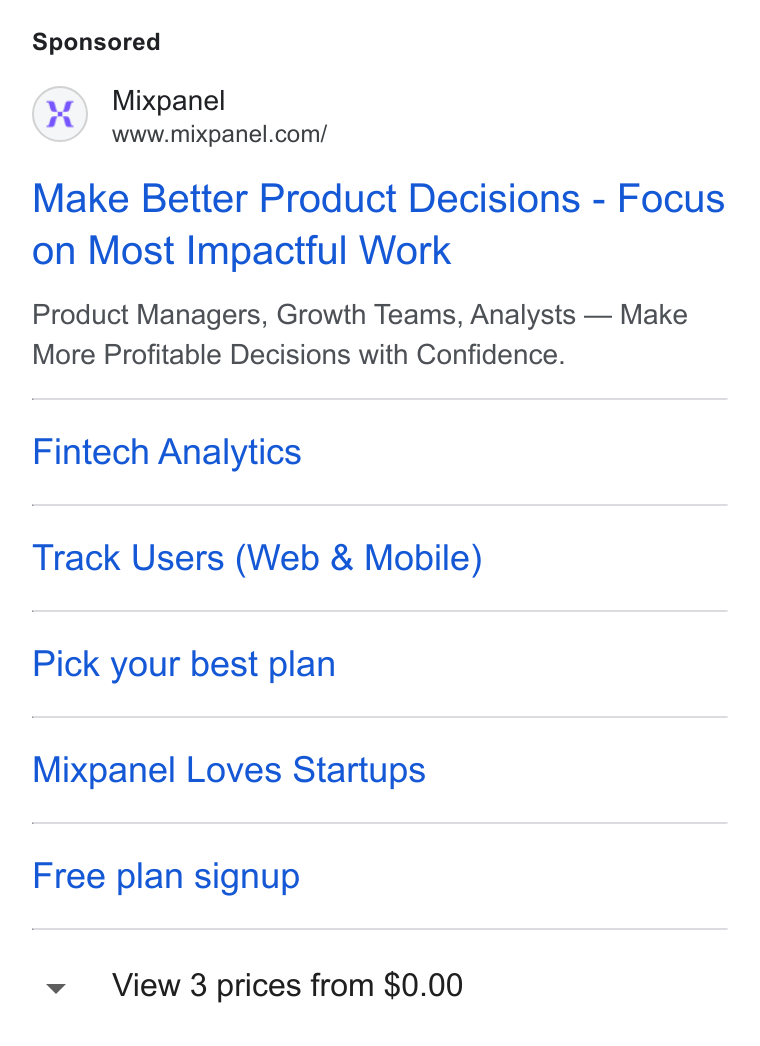Click the 'View 3 prices from $0.00' text

point(287,985)
